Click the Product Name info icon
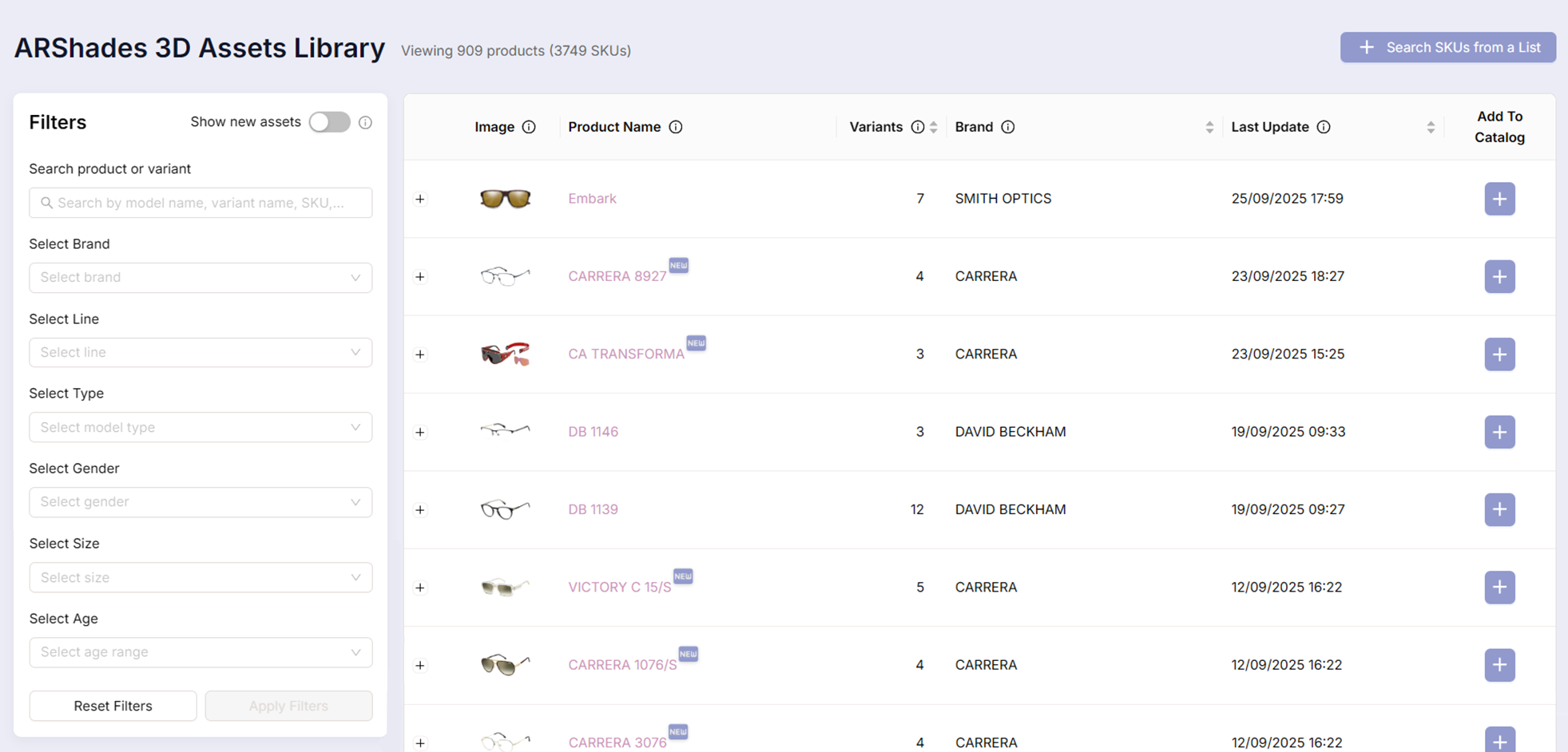 point(677,126)
